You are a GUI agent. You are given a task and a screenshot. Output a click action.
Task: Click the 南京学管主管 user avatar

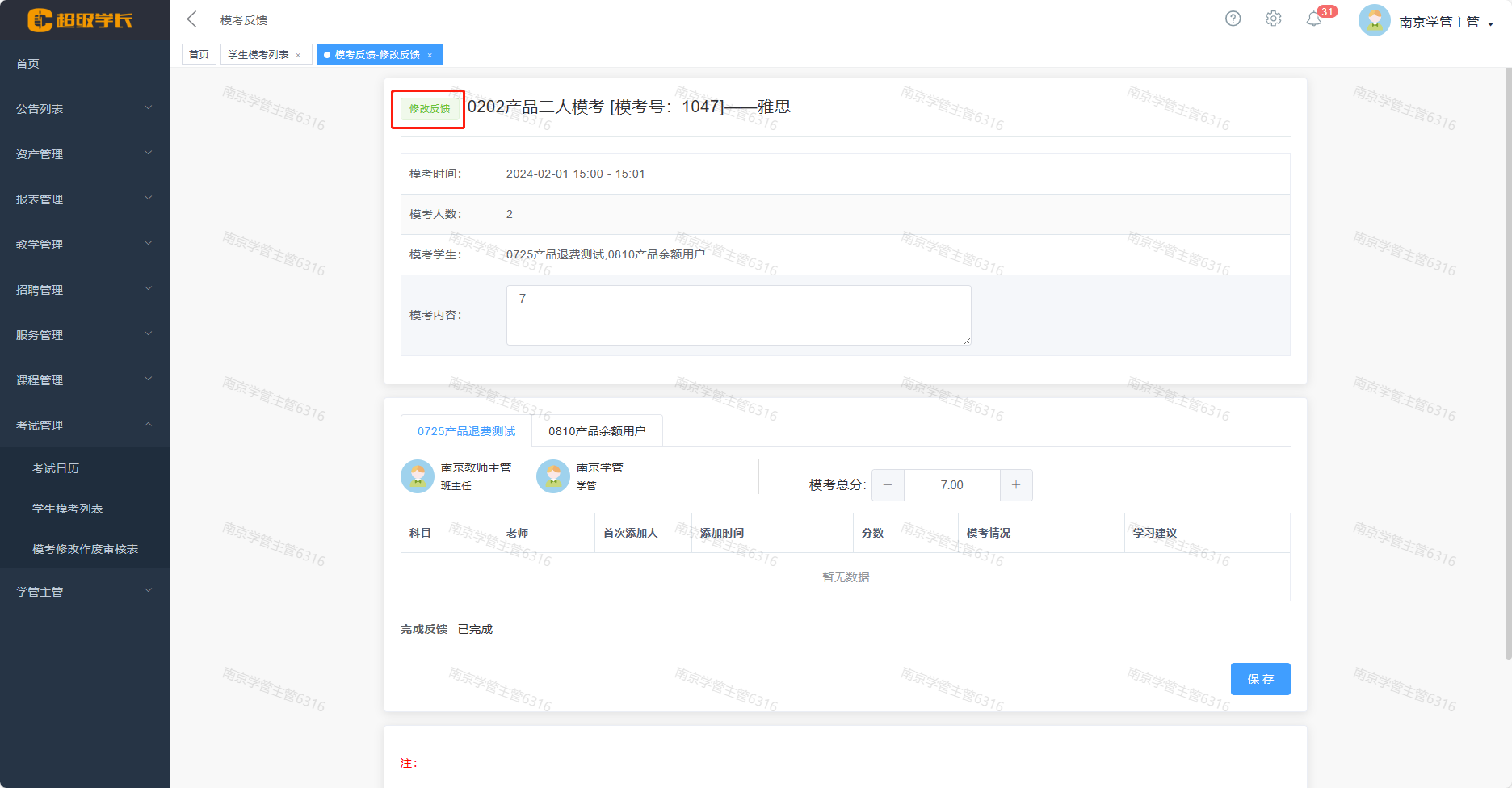tap(1374, 21)
